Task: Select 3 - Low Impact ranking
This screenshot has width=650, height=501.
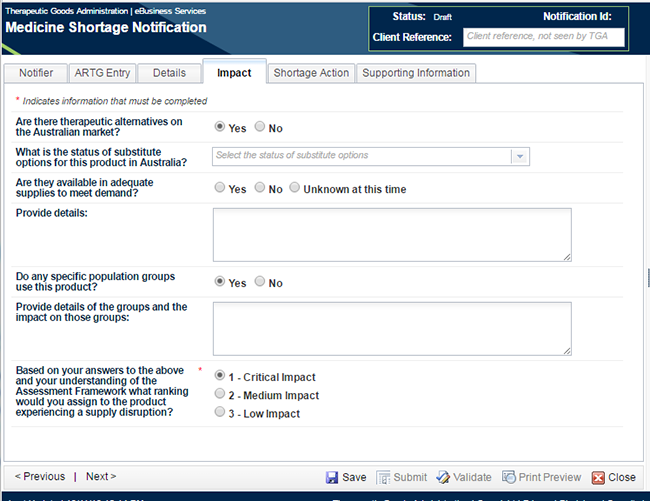Action: [220, 413]
